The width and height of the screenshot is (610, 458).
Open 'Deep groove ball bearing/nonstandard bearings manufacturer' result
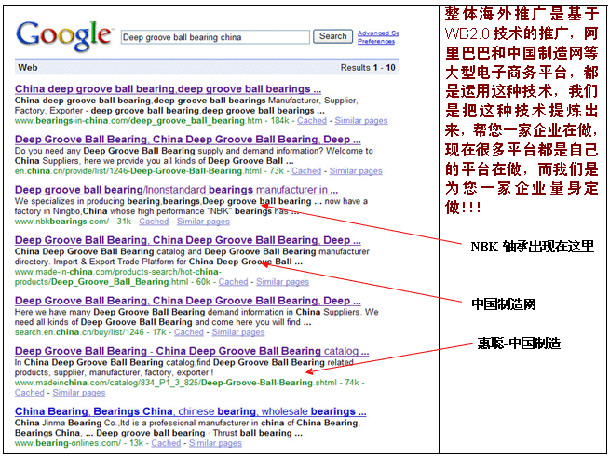[x=176, y=190]
